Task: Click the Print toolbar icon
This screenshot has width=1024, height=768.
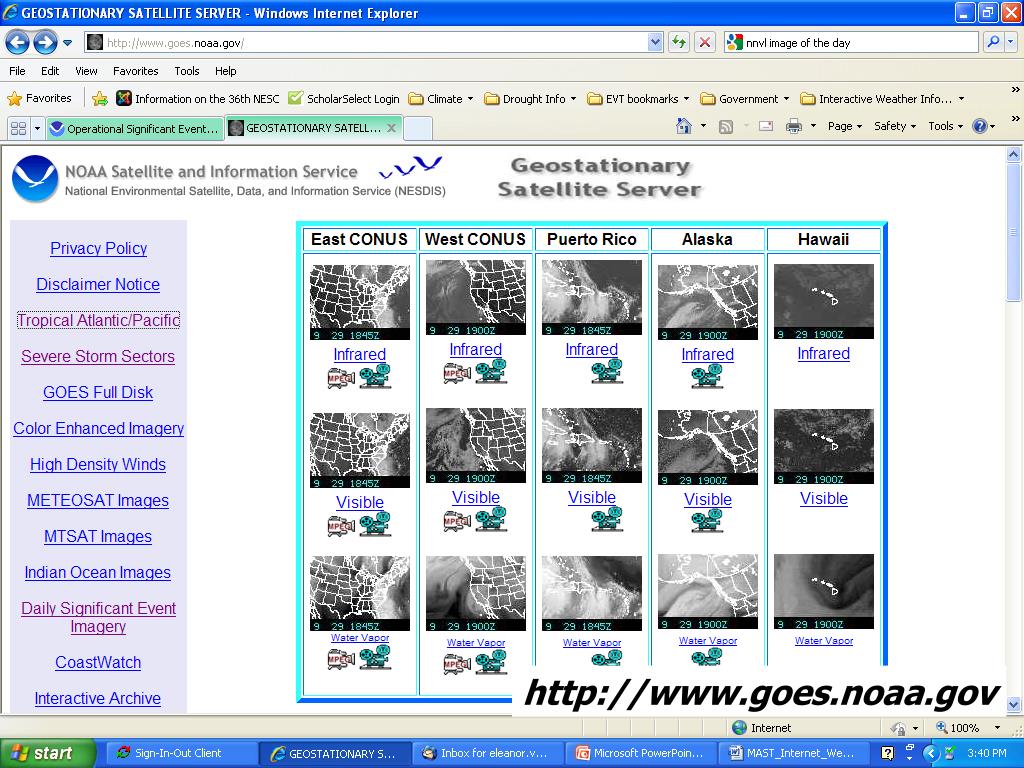Action: click(793, 126)
